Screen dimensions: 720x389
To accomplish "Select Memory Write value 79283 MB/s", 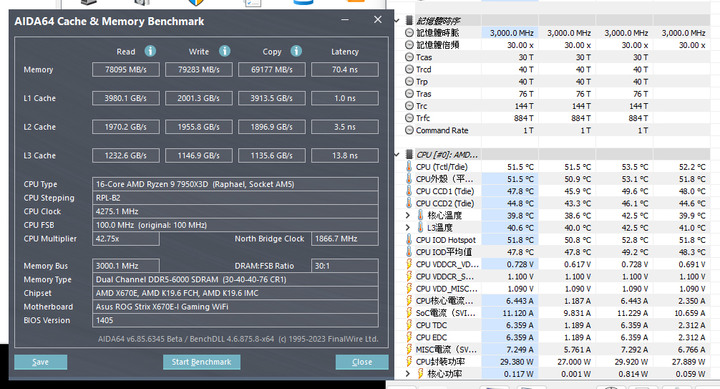I will click(199, 69).
